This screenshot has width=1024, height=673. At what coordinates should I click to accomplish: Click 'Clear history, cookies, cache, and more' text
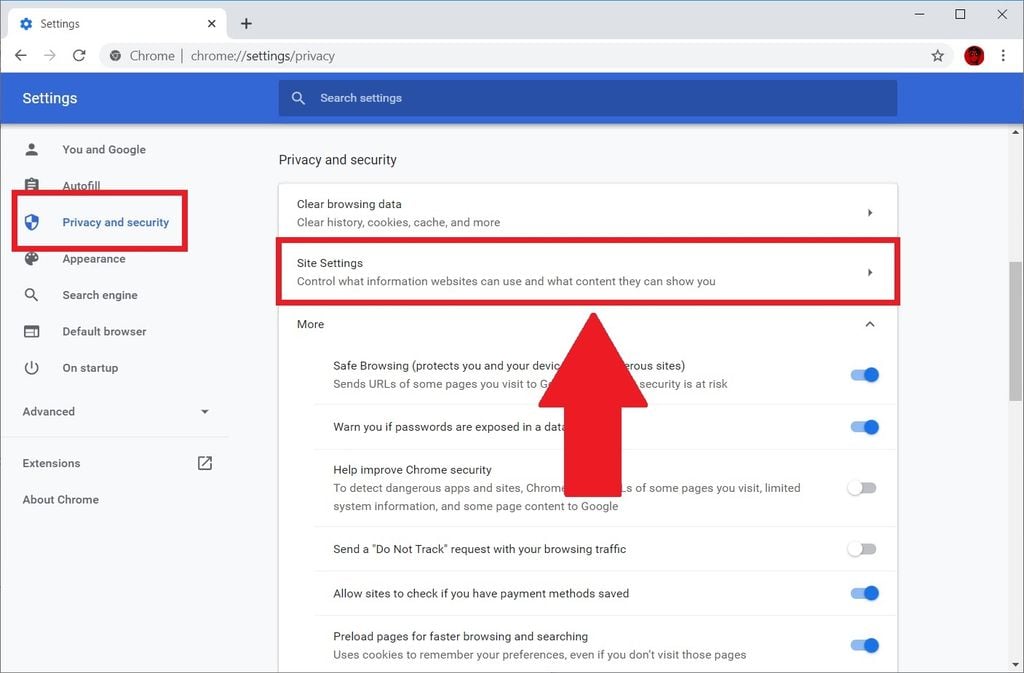[398, 223]
